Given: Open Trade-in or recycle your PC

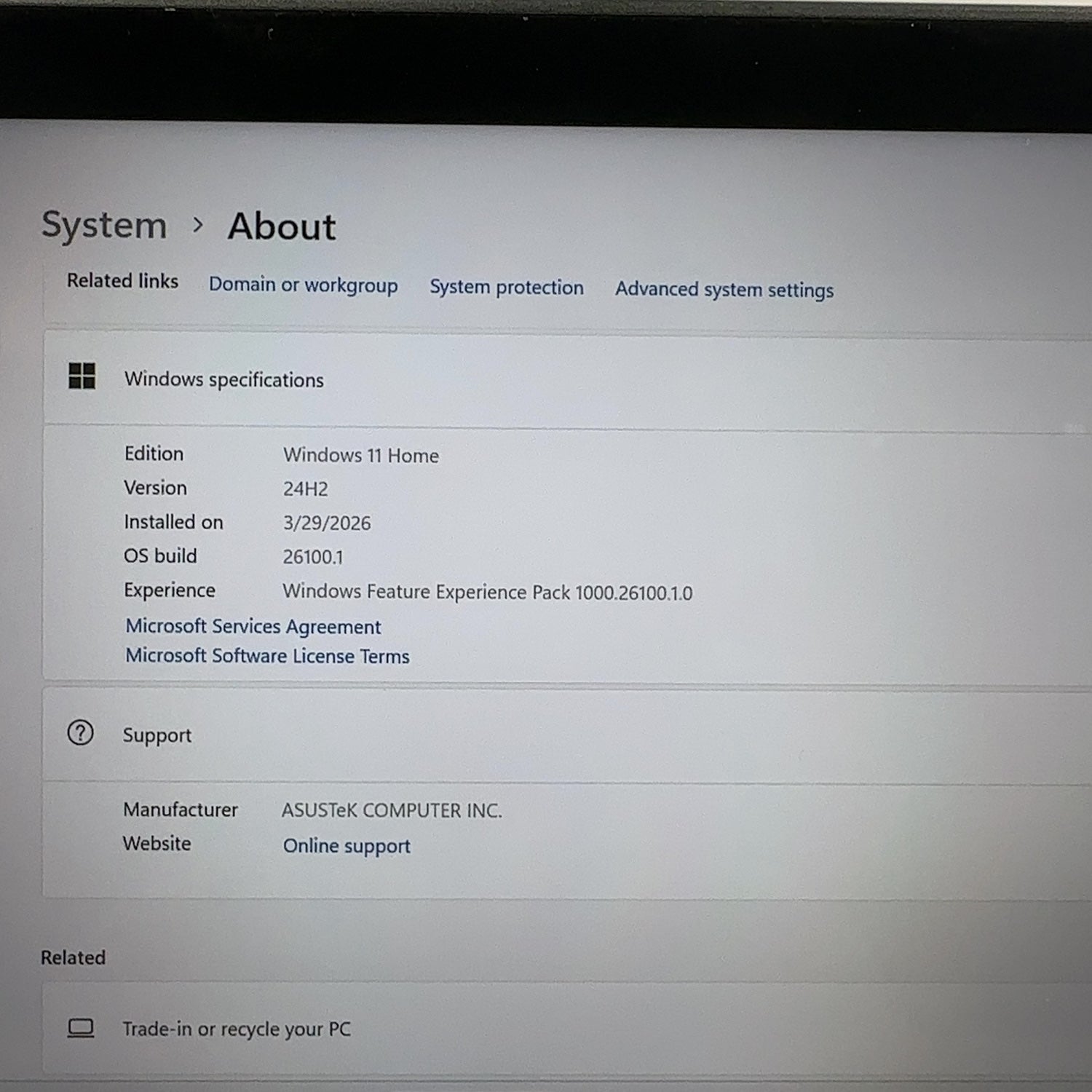Looking at the screenshot, I should click(x=568, y=1029).
